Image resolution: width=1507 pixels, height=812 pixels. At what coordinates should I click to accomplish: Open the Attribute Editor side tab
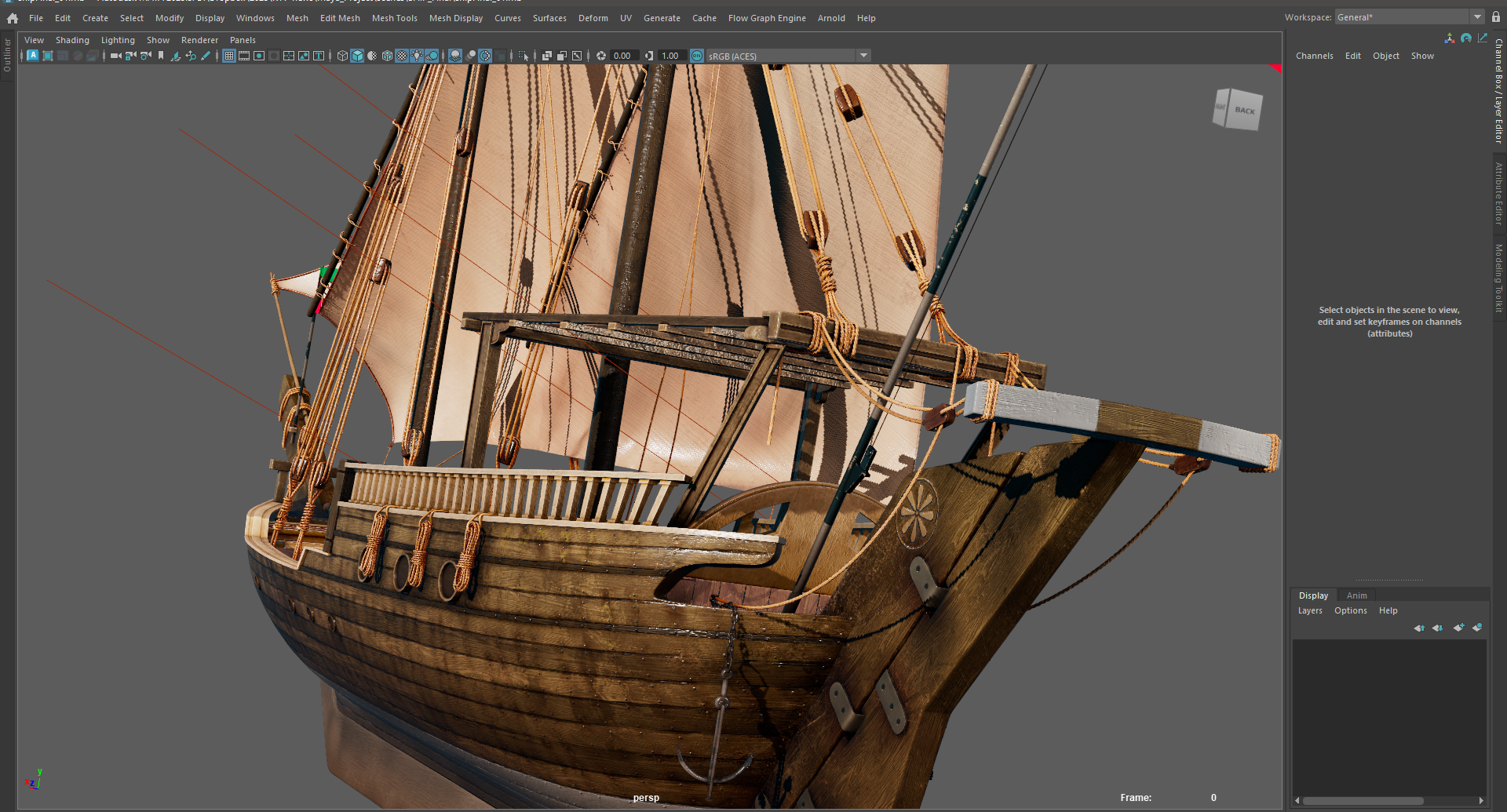tap(1499, 193)
